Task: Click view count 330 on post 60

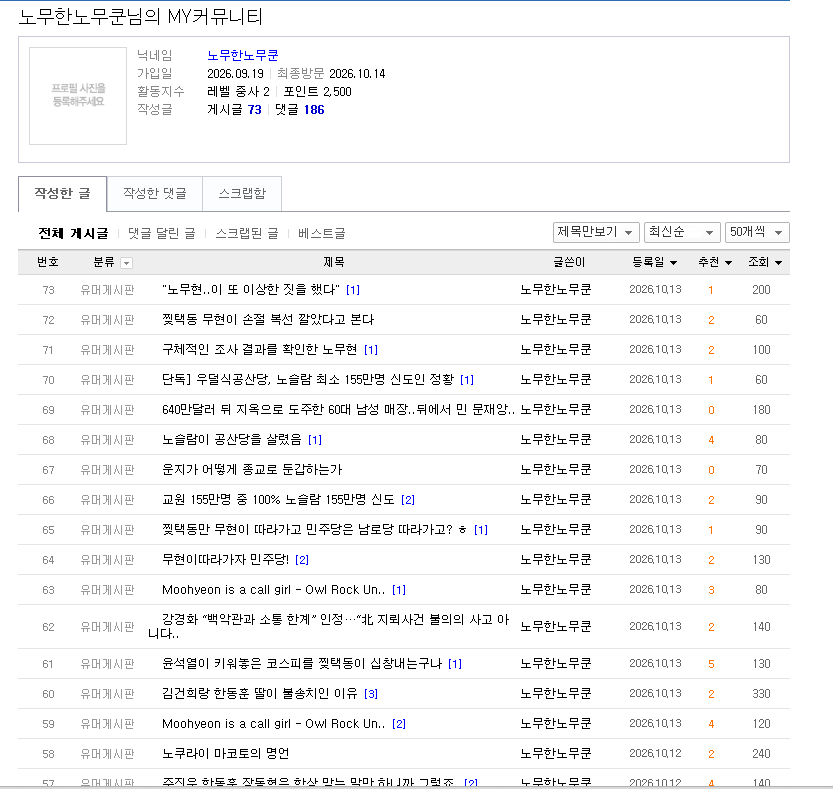Action: click(761, 693)
